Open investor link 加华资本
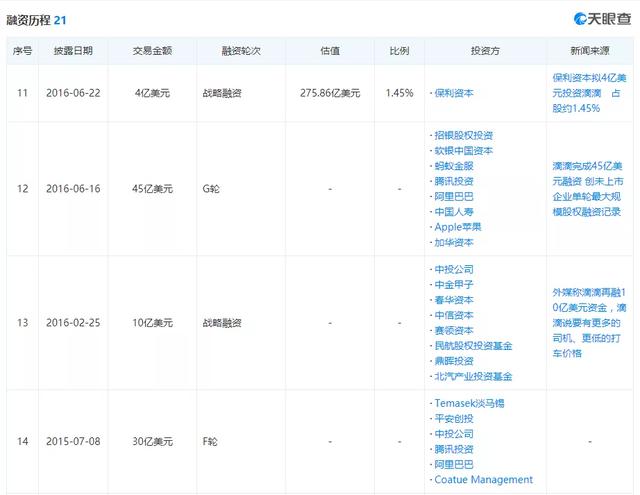This screenshot has height=495, width=640. [454, 242]
